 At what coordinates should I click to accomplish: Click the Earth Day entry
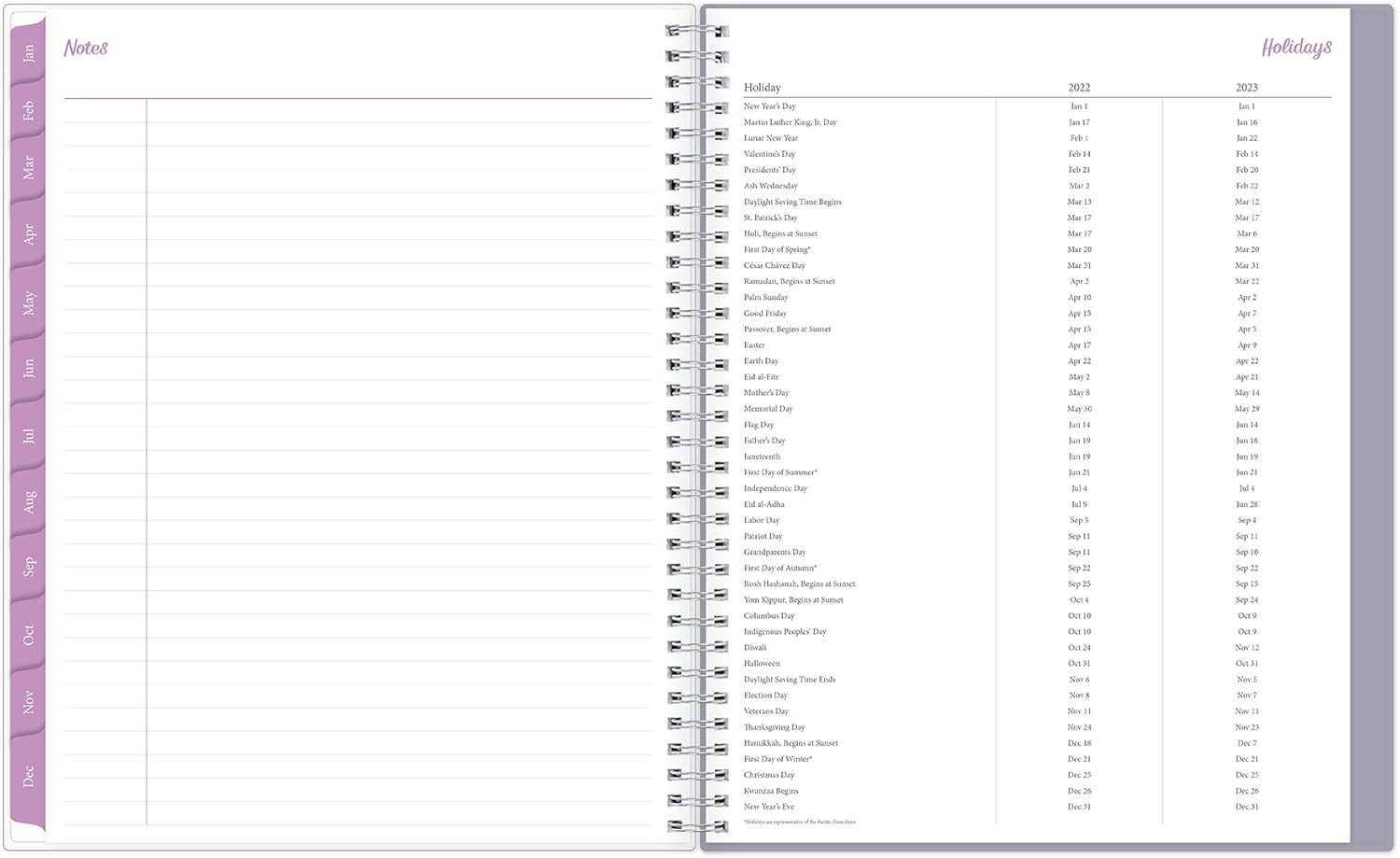(762, 360)
